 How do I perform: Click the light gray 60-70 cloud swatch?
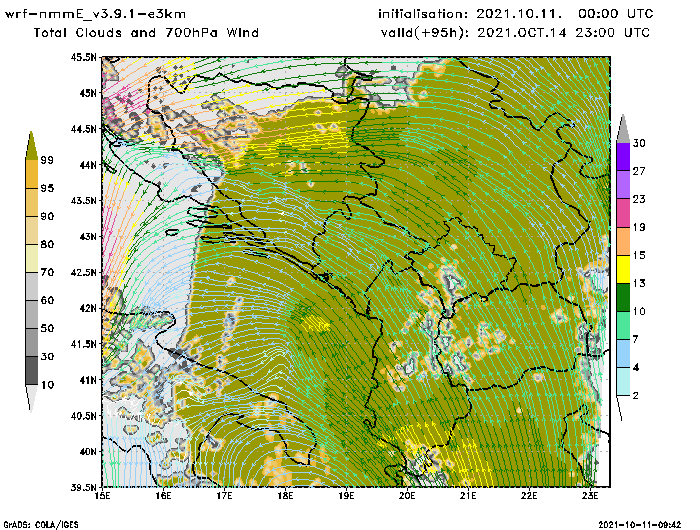click(31, 287)
